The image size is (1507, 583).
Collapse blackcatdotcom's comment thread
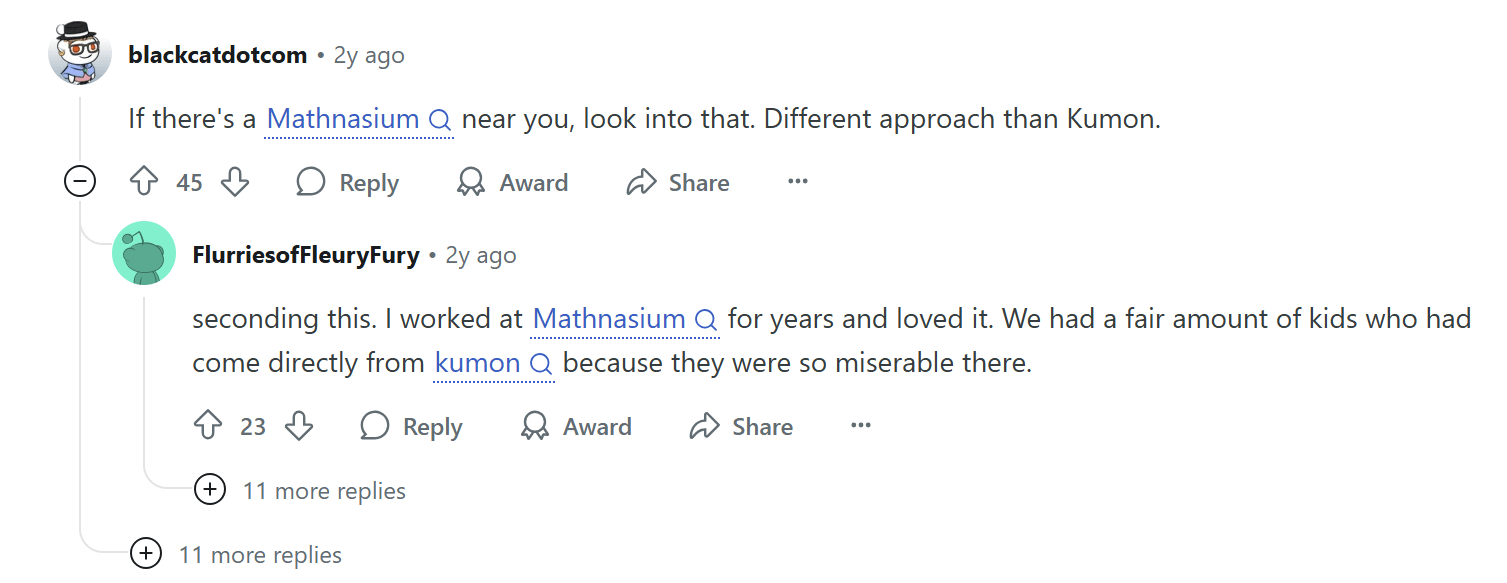coord(80,182)
